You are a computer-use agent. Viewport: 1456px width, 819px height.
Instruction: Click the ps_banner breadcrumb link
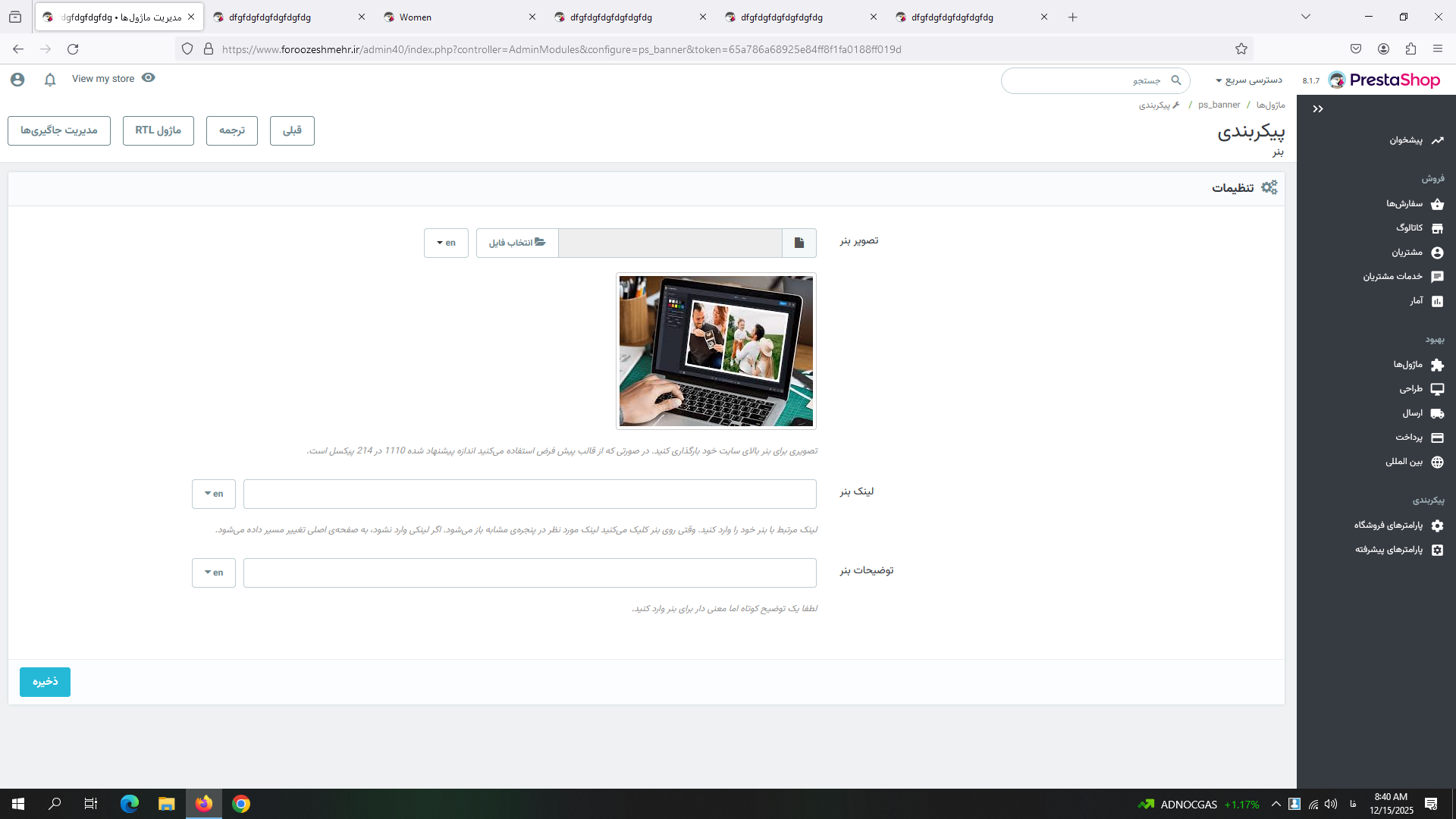pyautogui.click(x=1219, y=105)
